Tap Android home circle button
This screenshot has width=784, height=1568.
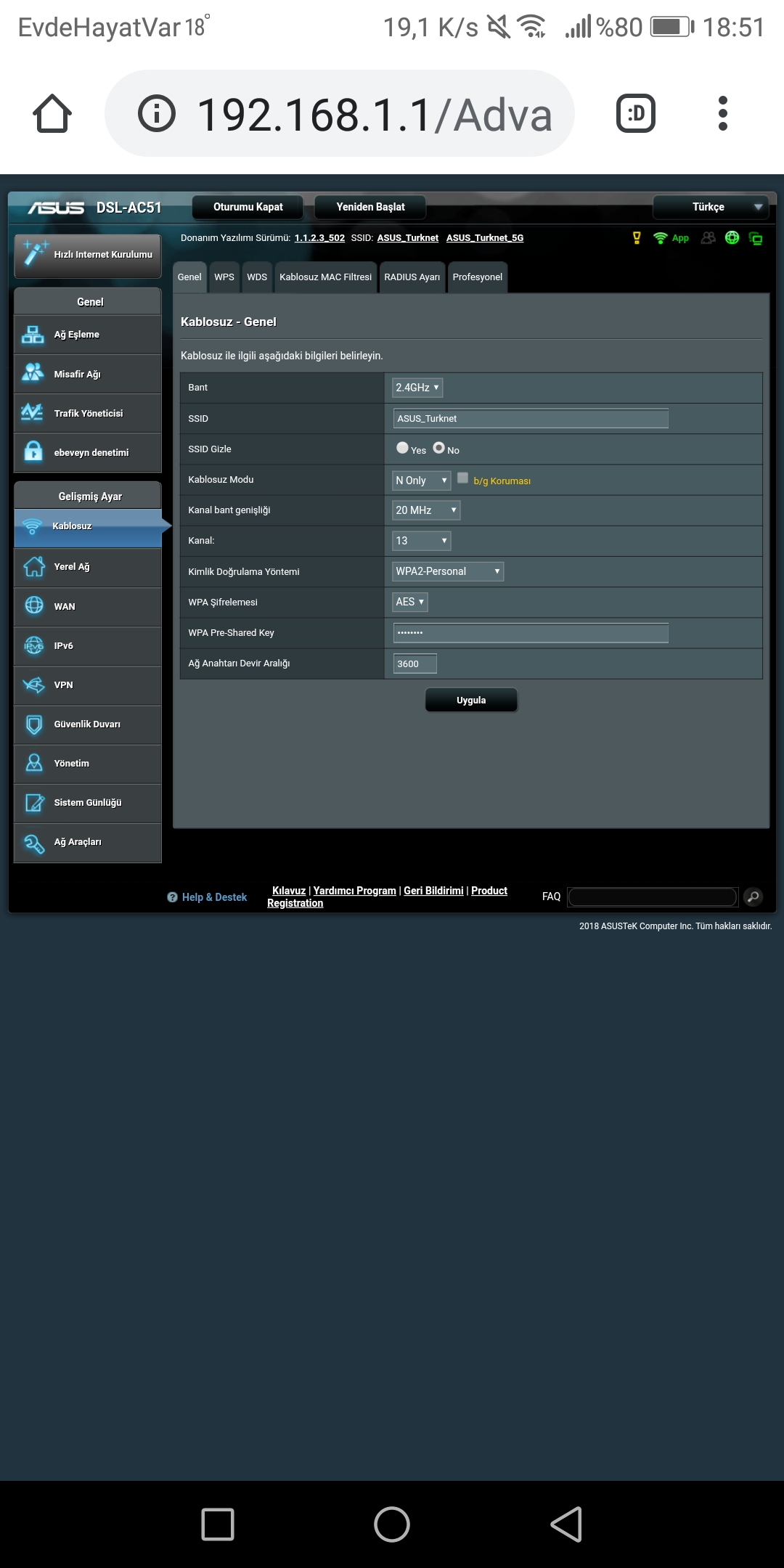pyautogui.click(x=392, y=1524)
